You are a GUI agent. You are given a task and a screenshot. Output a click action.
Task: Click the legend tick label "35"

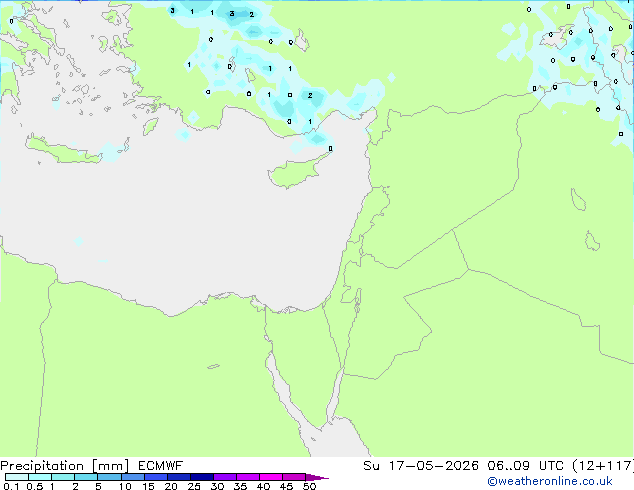click(240, 486)
